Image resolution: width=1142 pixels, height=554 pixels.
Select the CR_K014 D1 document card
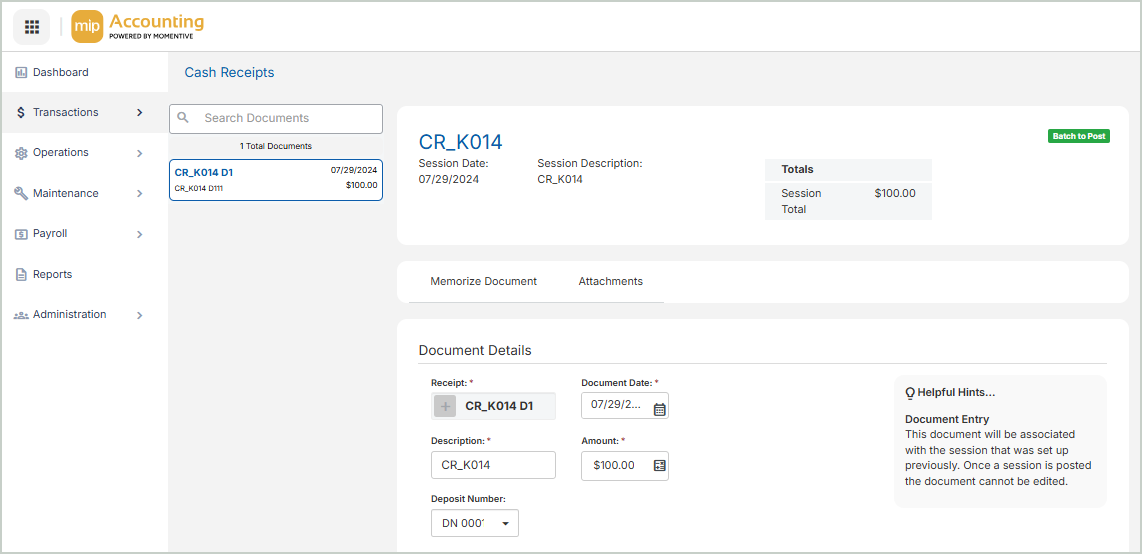click(x=276, y=179)
